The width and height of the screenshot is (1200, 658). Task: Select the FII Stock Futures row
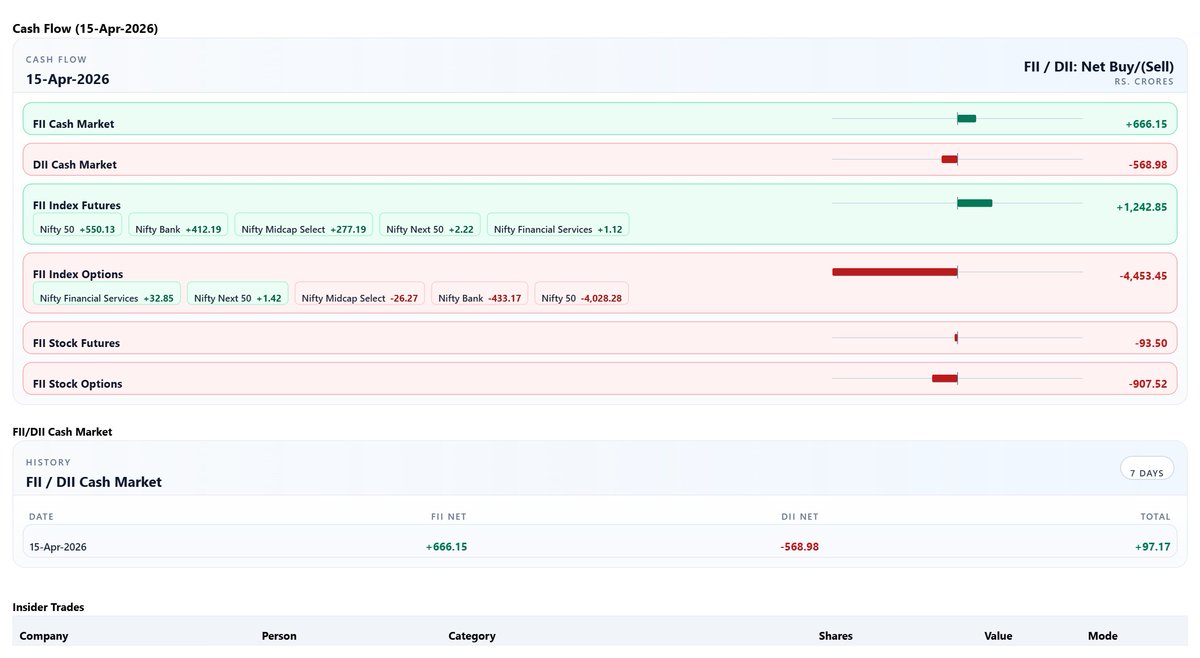(x=600, y=338)
